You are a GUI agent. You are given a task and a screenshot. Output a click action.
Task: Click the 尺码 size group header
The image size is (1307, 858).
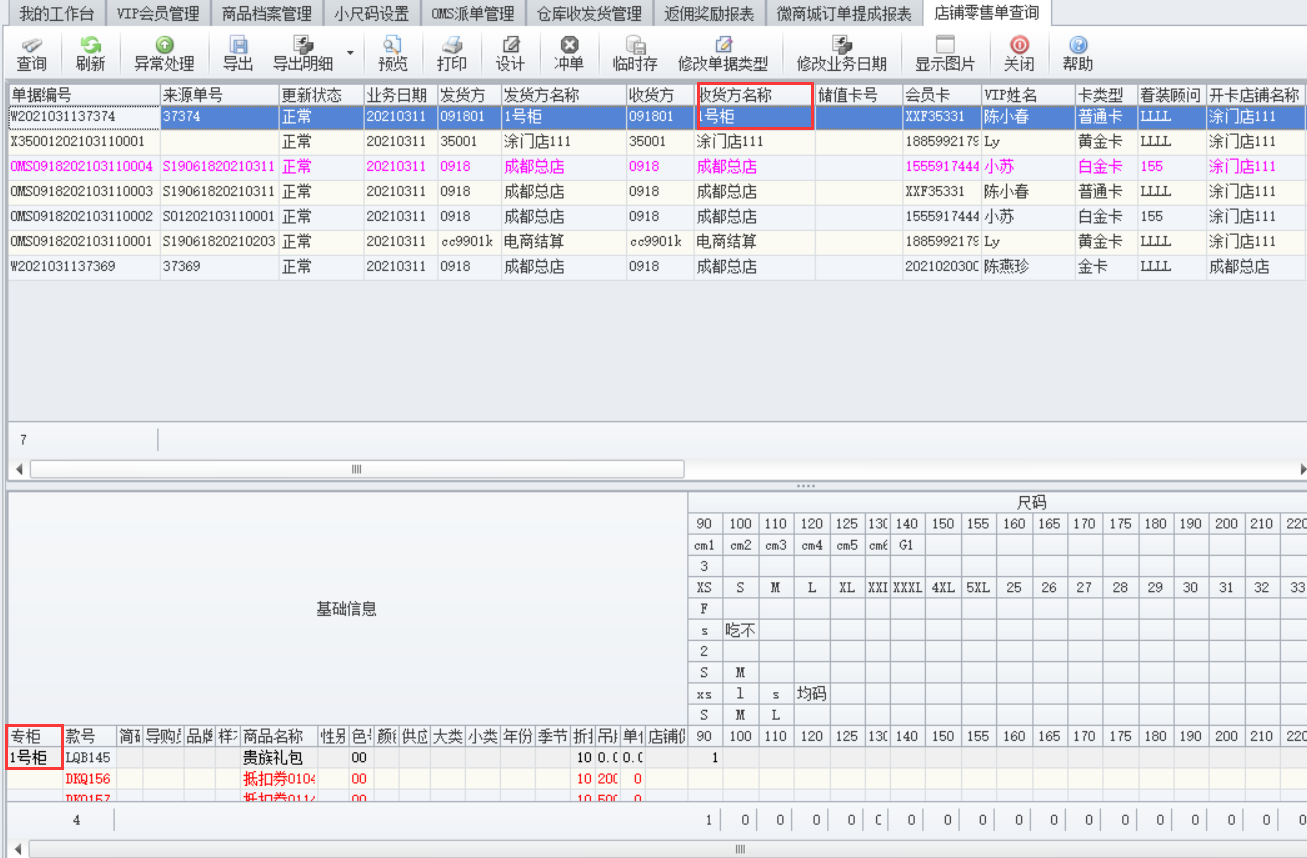1030,503
